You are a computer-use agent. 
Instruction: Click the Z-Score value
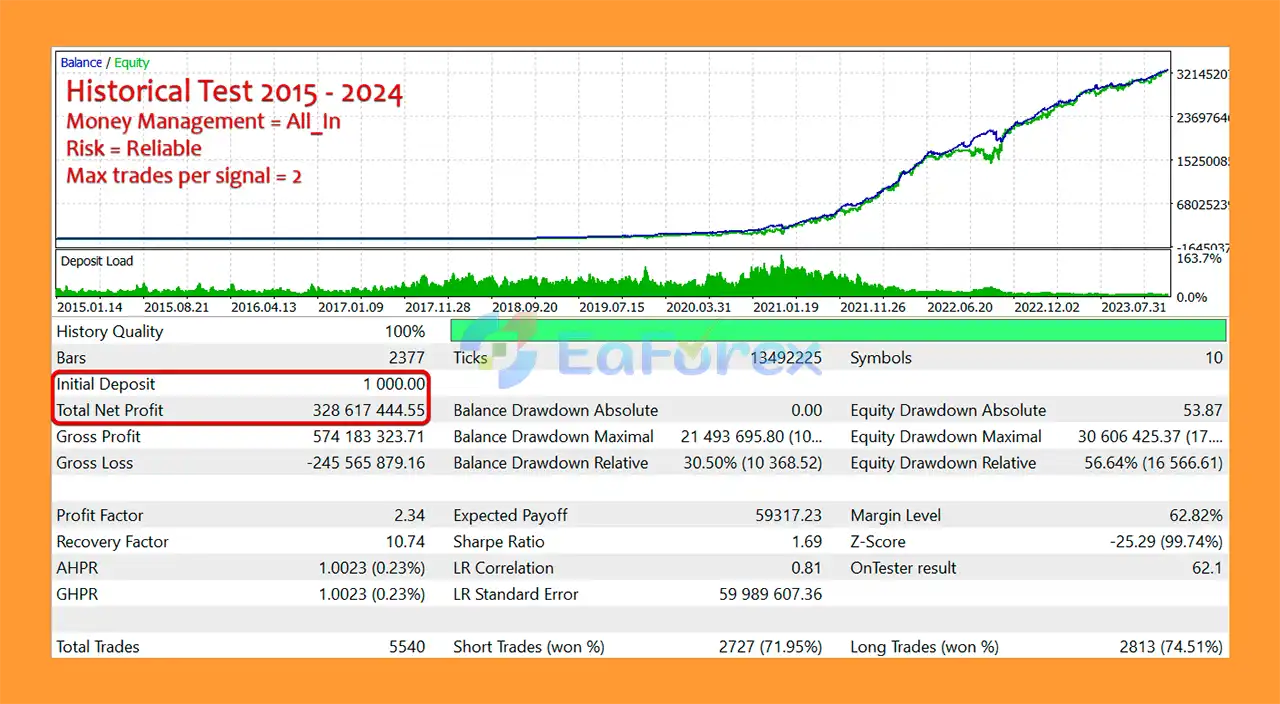click(1166, 542)
